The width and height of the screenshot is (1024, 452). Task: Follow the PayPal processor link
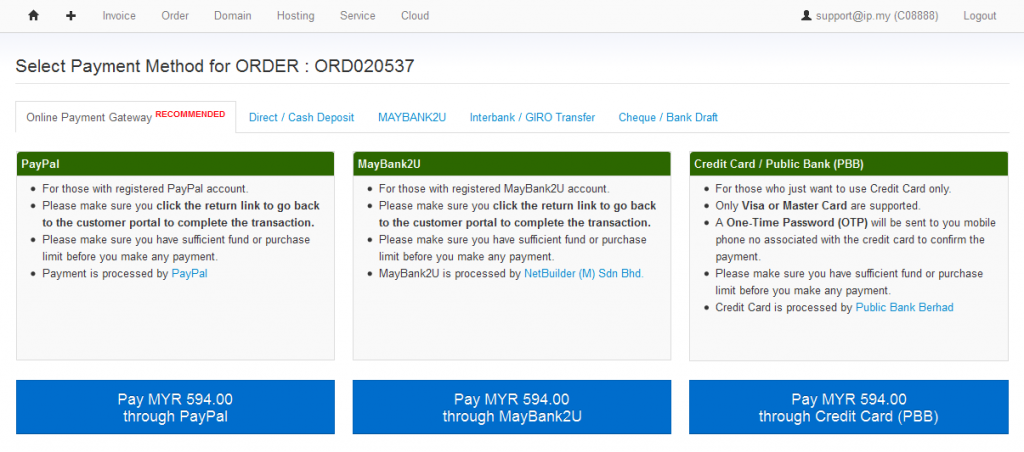point(189,274)
